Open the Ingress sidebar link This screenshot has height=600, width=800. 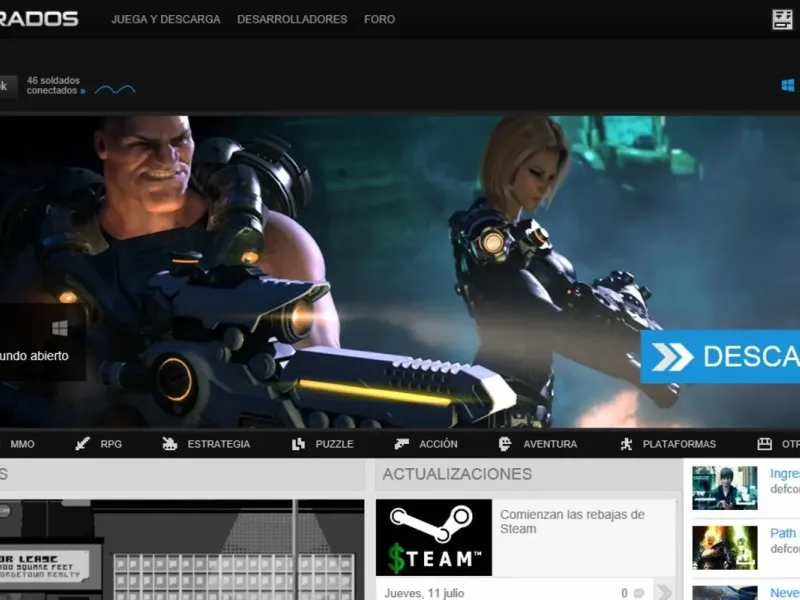tap(785, 473)
